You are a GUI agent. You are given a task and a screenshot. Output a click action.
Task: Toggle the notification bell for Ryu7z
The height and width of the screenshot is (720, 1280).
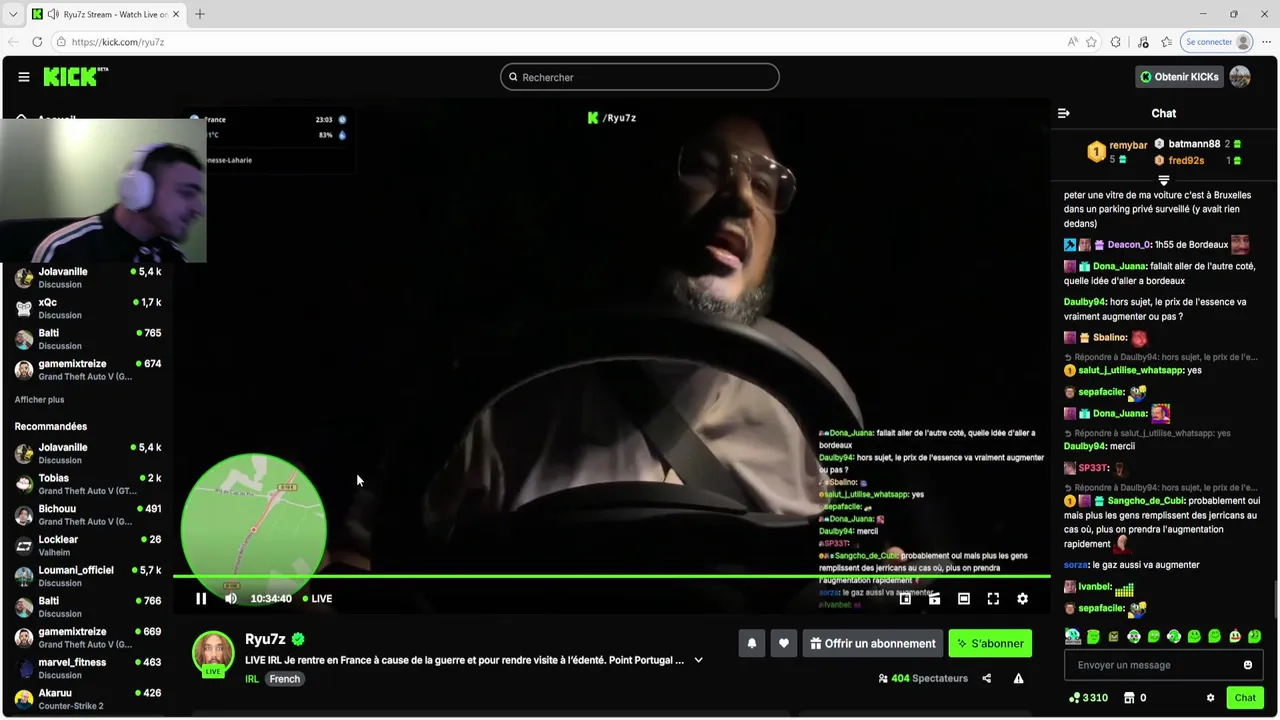click(752, 644)
